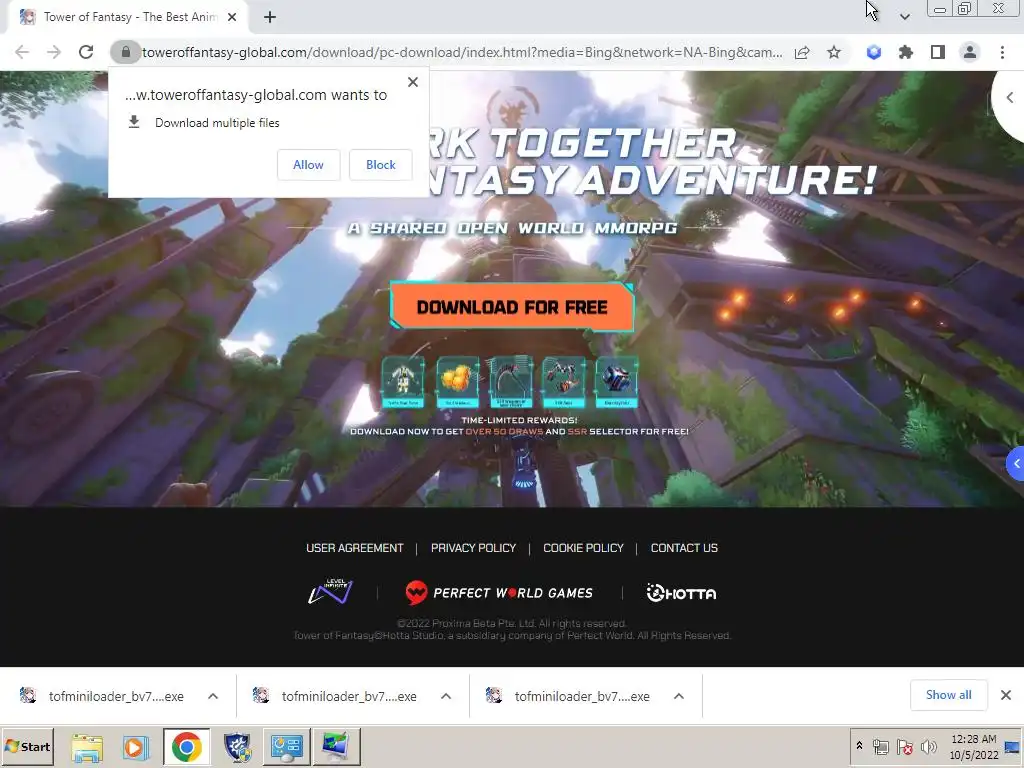
Task: Launch media player from taskbar
Action: click(136, 747)
